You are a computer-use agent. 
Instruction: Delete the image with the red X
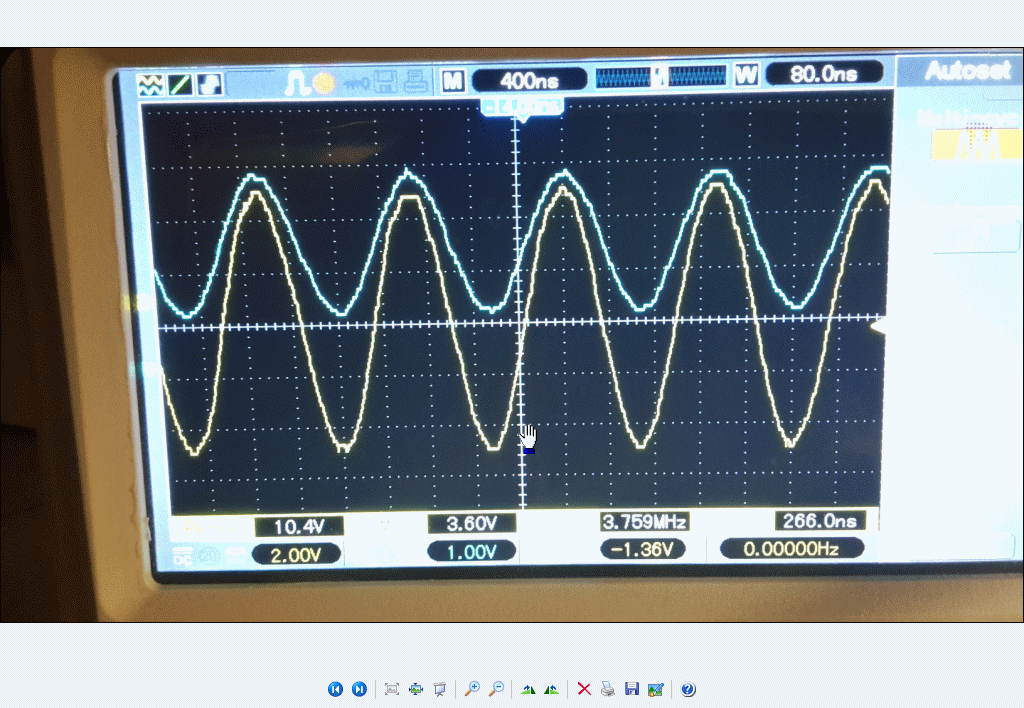point(584,689)
